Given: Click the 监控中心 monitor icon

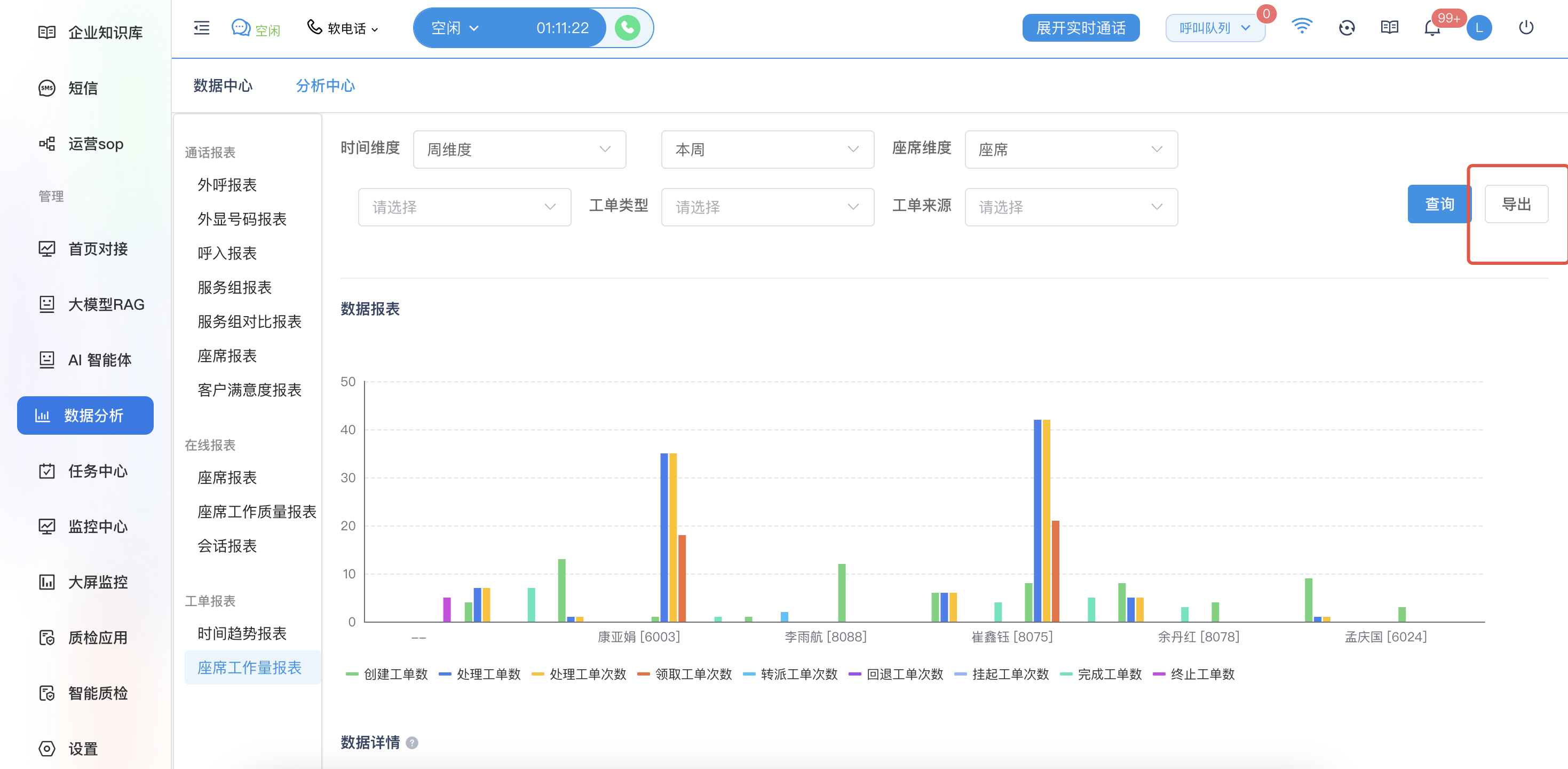Looking at the screenshot, I should coord(47,527).
